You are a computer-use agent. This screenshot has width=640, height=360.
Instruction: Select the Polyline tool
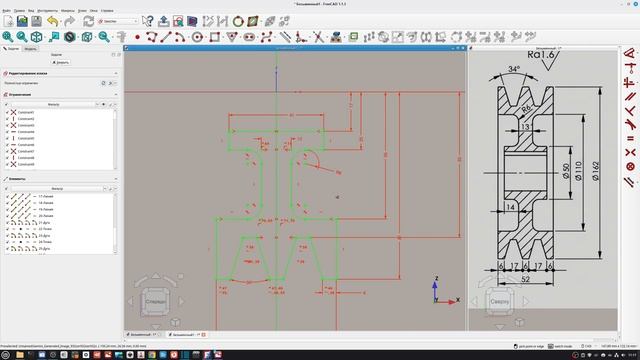[152, 37]
